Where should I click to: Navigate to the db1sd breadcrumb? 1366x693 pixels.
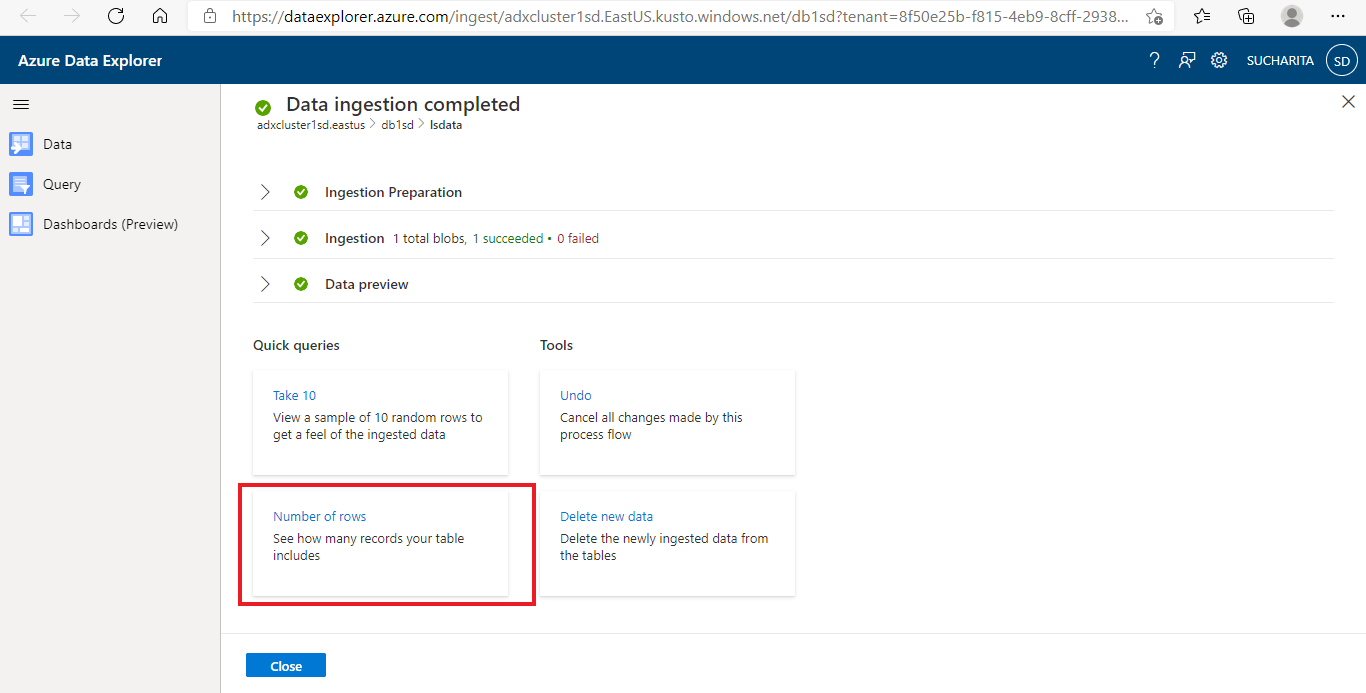coord(396,124)
